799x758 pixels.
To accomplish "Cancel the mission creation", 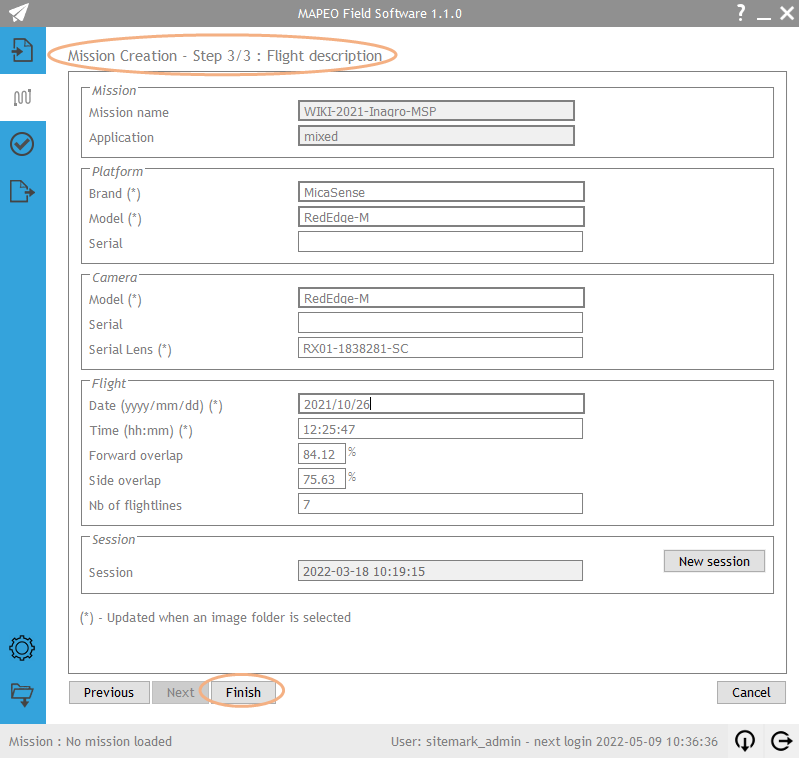I will click(751, 692).
